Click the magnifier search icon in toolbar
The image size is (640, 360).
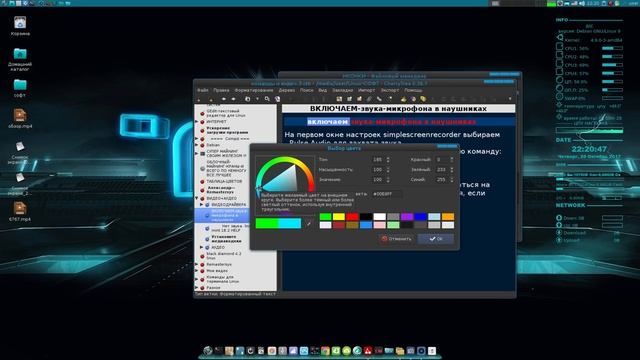click(267, 99)
